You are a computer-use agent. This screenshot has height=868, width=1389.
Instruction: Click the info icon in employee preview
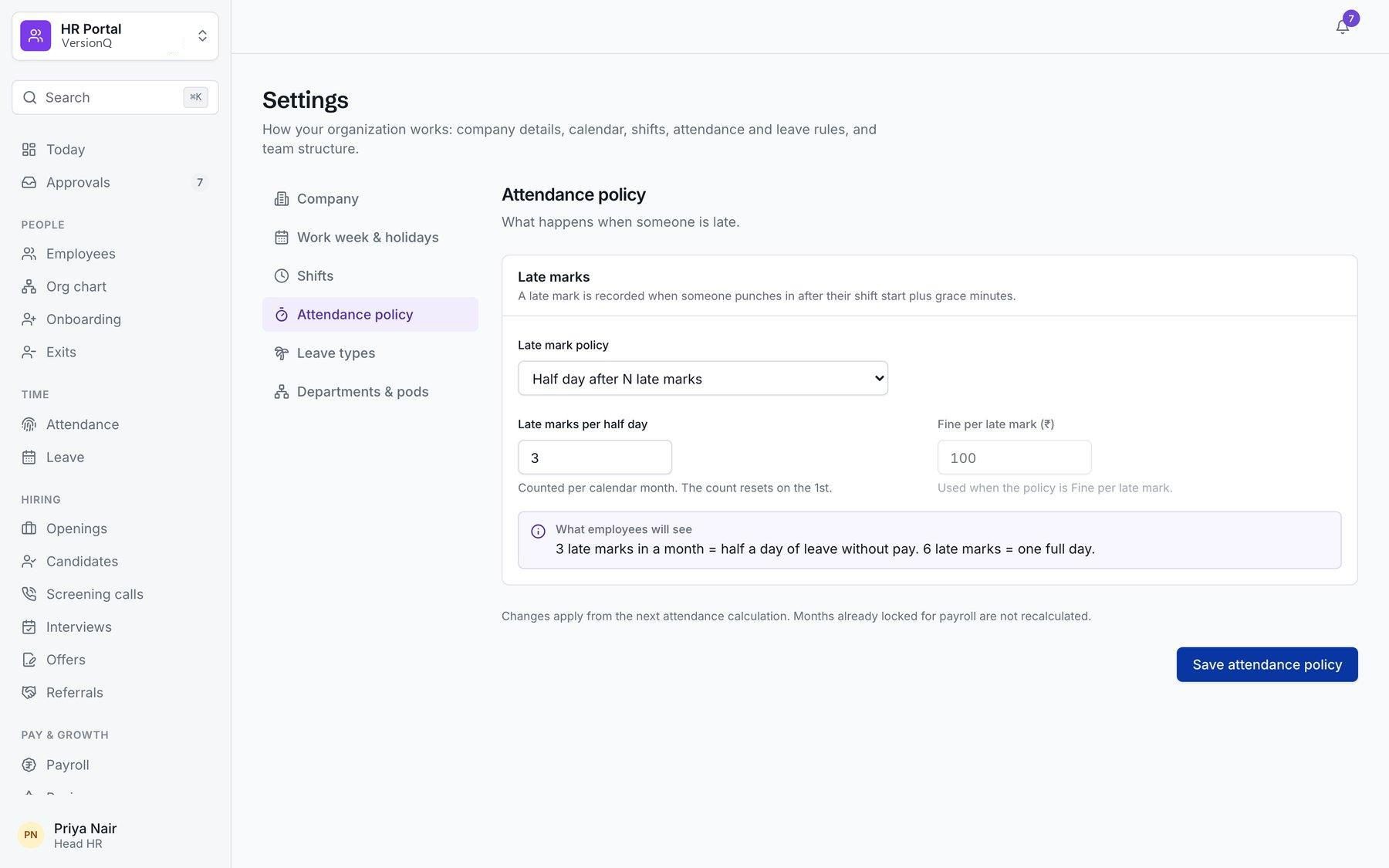click(538, 532)
